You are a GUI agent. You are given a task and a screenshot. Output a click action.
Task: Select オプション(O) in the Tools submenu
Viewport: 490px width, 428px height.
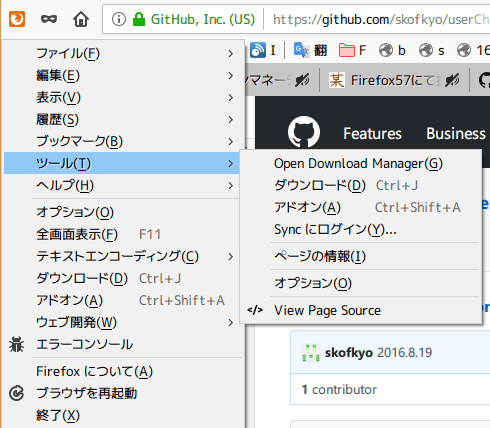[361, 283]
